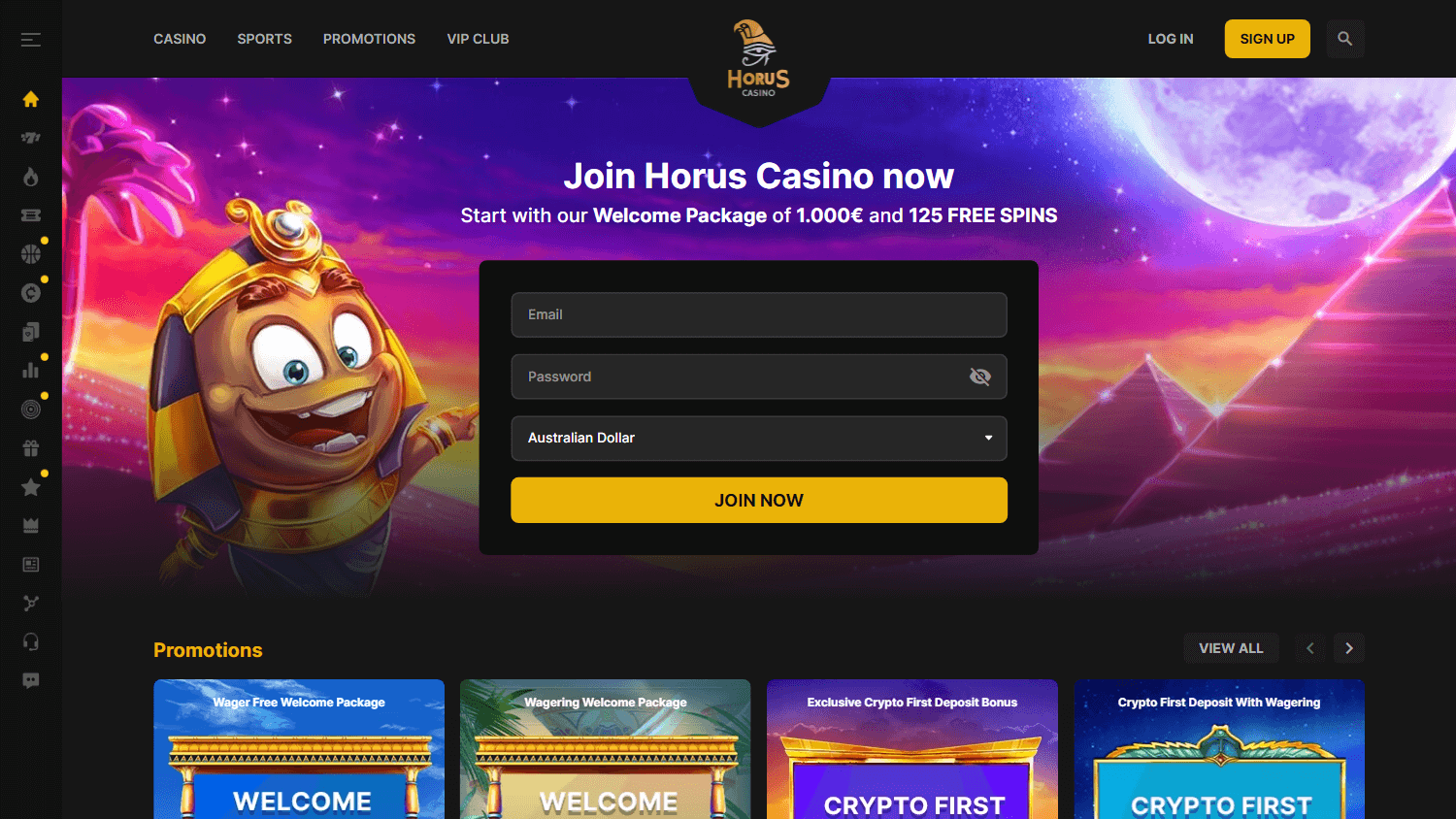
Task: Select the flame hot games icon
Action: (x=31, y=177)
